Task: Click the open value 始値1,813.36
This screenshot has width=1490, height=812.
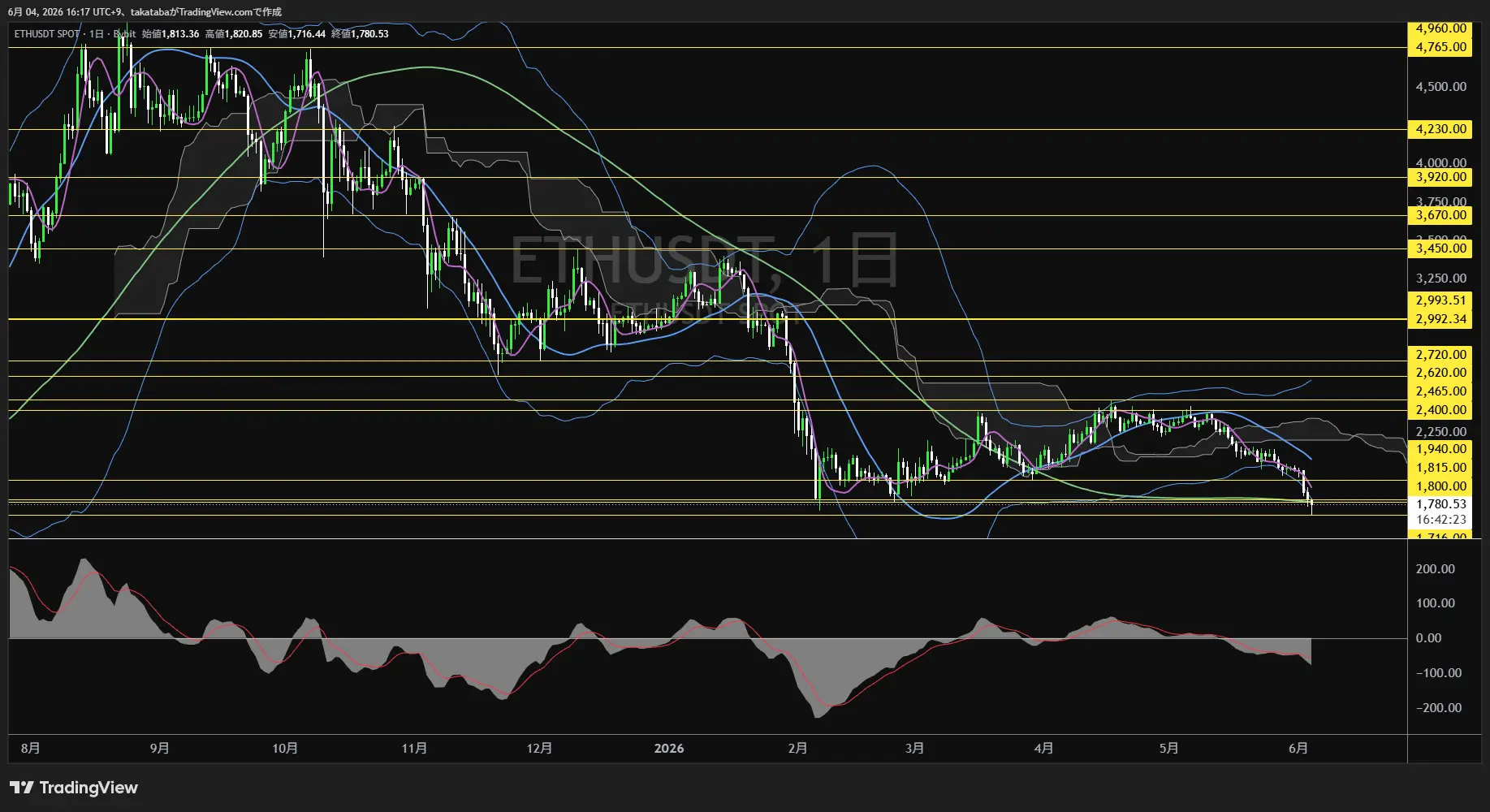Action: [x=171, y=34]
